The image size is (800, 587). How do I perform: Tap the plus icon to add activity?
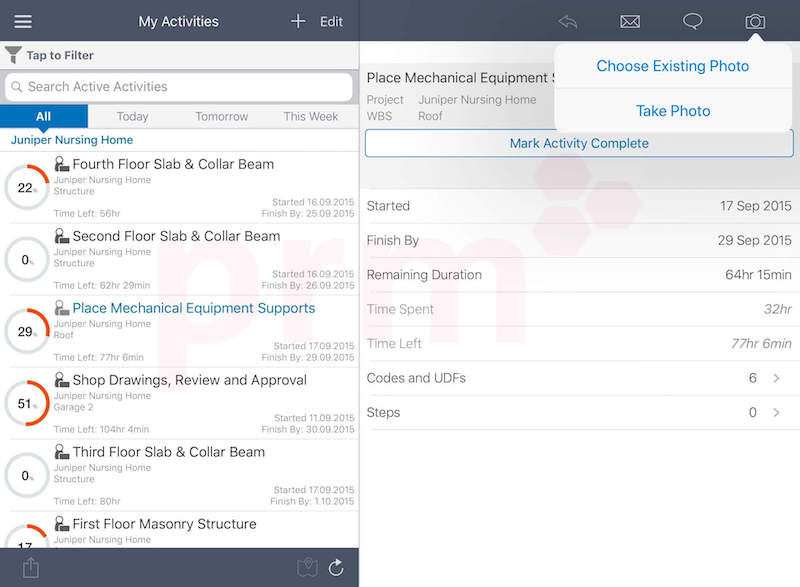[298, 21]
